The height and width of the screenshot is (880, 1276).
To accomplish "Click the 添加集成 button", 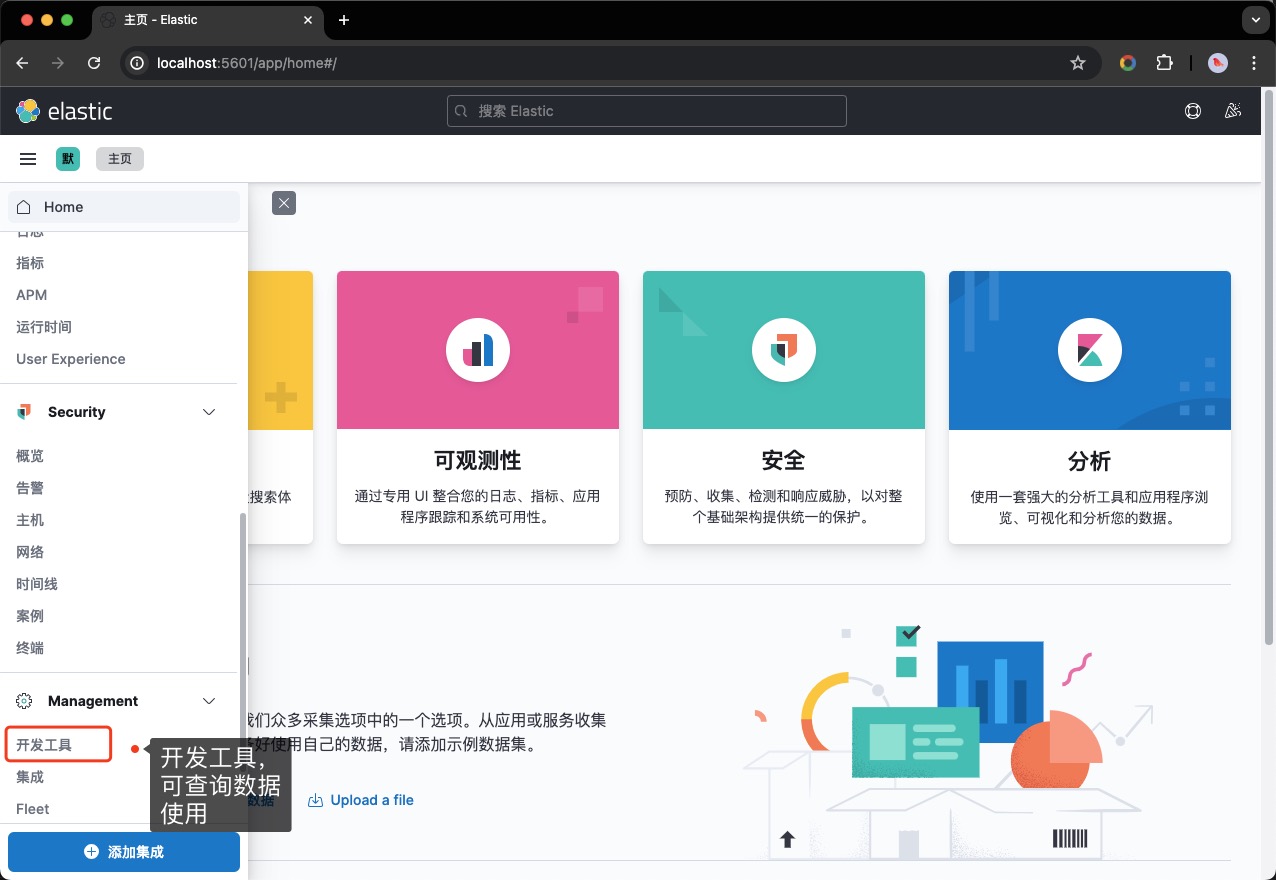I will (x=123, y=851).
